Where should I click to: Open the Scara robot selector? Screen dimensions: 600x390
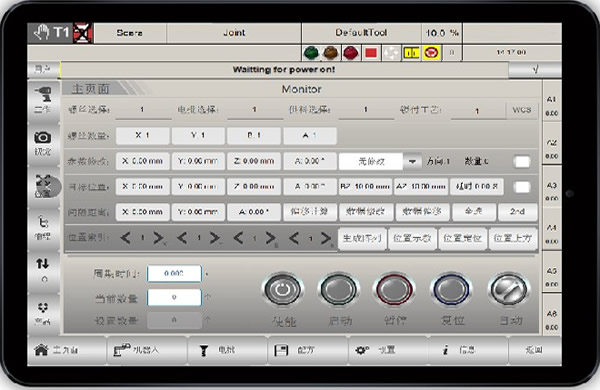coord(130,33)
